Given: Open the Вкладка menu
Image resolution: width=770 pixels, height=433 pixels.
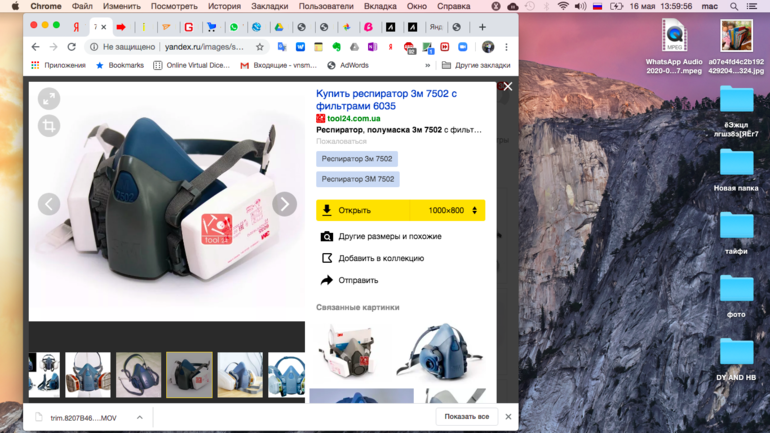Looking at the screenshot, I should (380, 6).
